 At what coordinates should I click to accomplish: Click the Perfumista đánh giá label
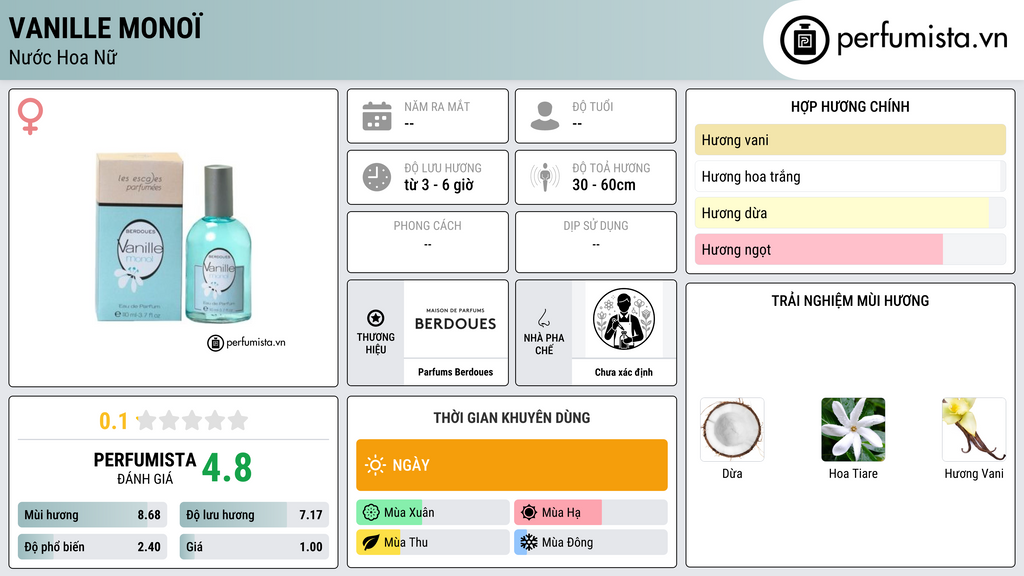[144, 468]
